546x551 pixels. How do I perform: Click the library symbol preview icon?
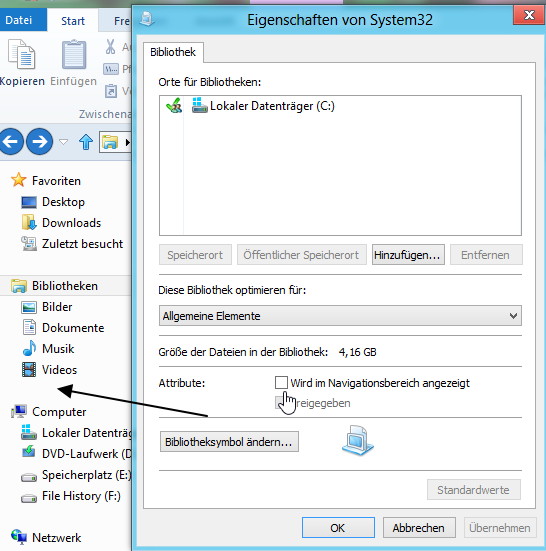click(x=357, y=440)
